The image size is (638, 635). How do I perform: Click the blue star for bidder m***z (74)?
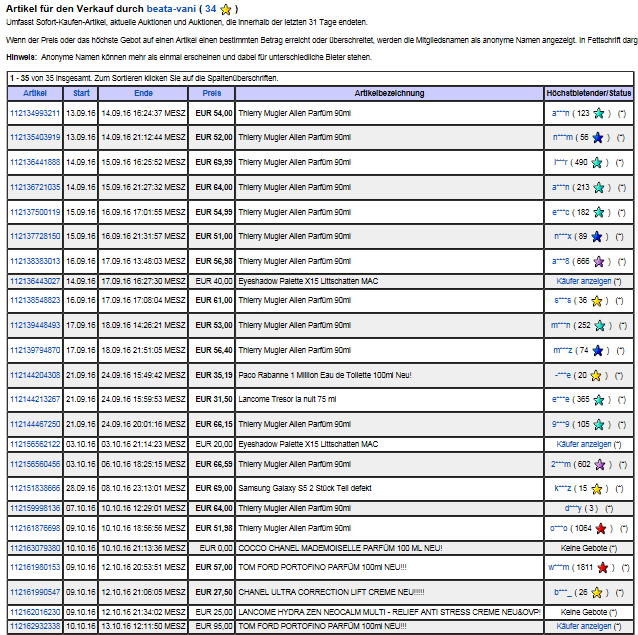[598, 350]
